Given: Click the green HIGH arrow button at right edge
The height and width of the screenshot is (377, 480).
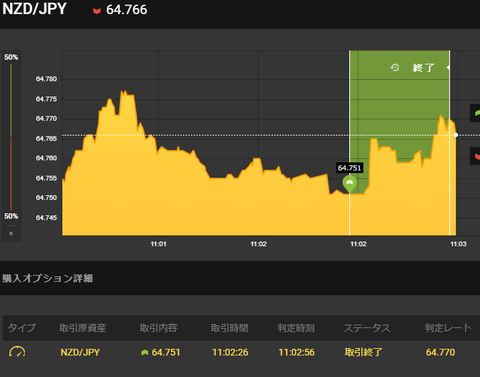Looking at the screenshot, I should 476,113.
